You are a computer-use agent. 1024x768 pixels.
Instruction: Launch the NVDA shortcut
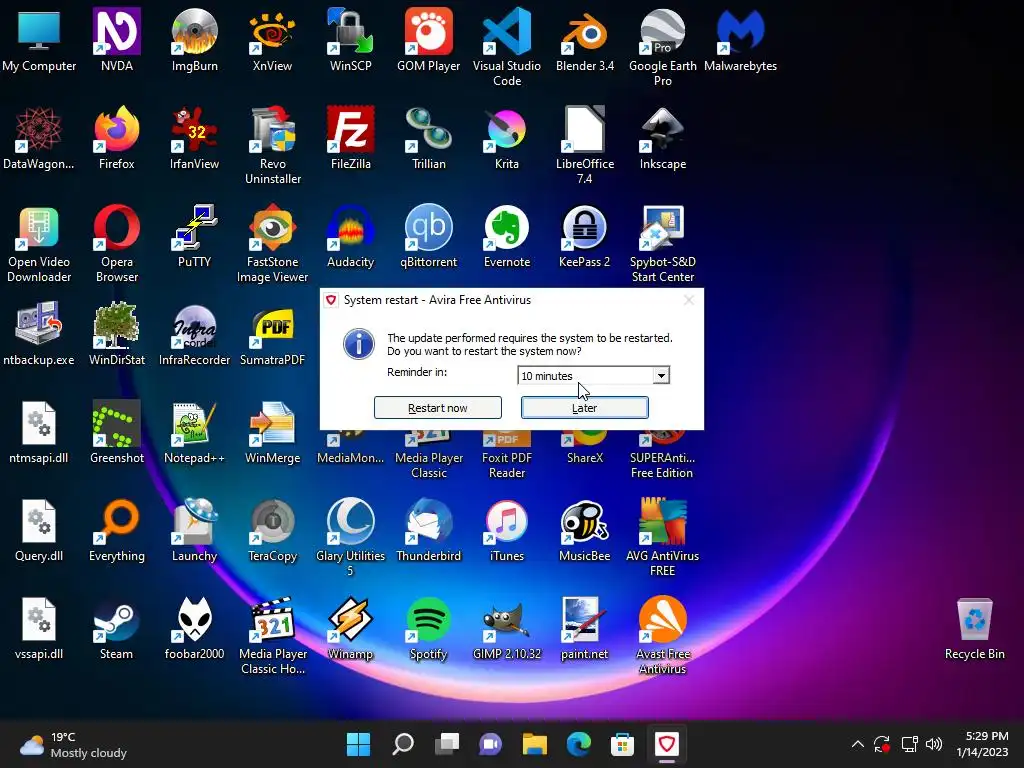pyautogui.click(x=117, y=40)
